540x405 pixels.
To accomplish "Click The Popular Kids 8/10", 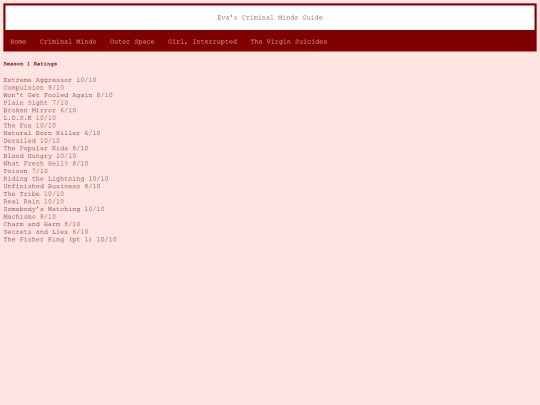I will (x=46, y=148).
